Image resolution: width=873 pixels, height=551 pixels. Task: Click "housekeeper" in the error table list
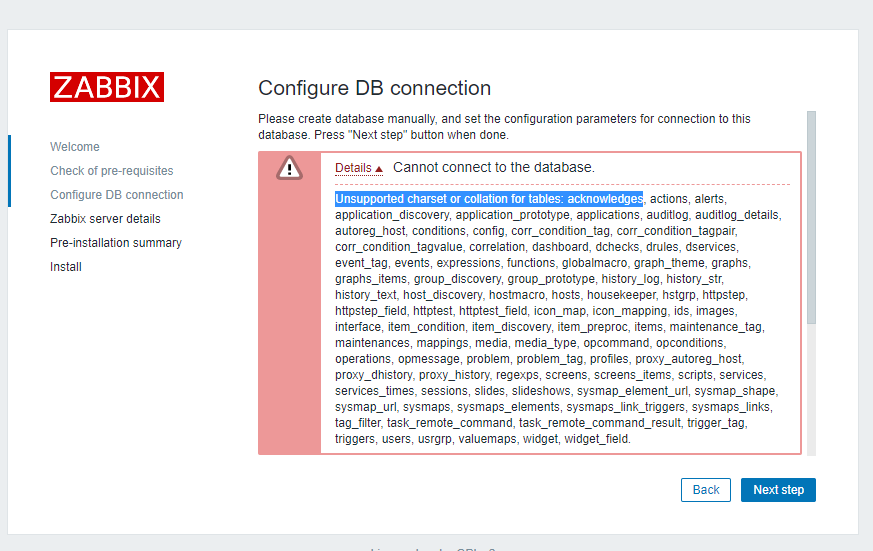tap(621, 295)
